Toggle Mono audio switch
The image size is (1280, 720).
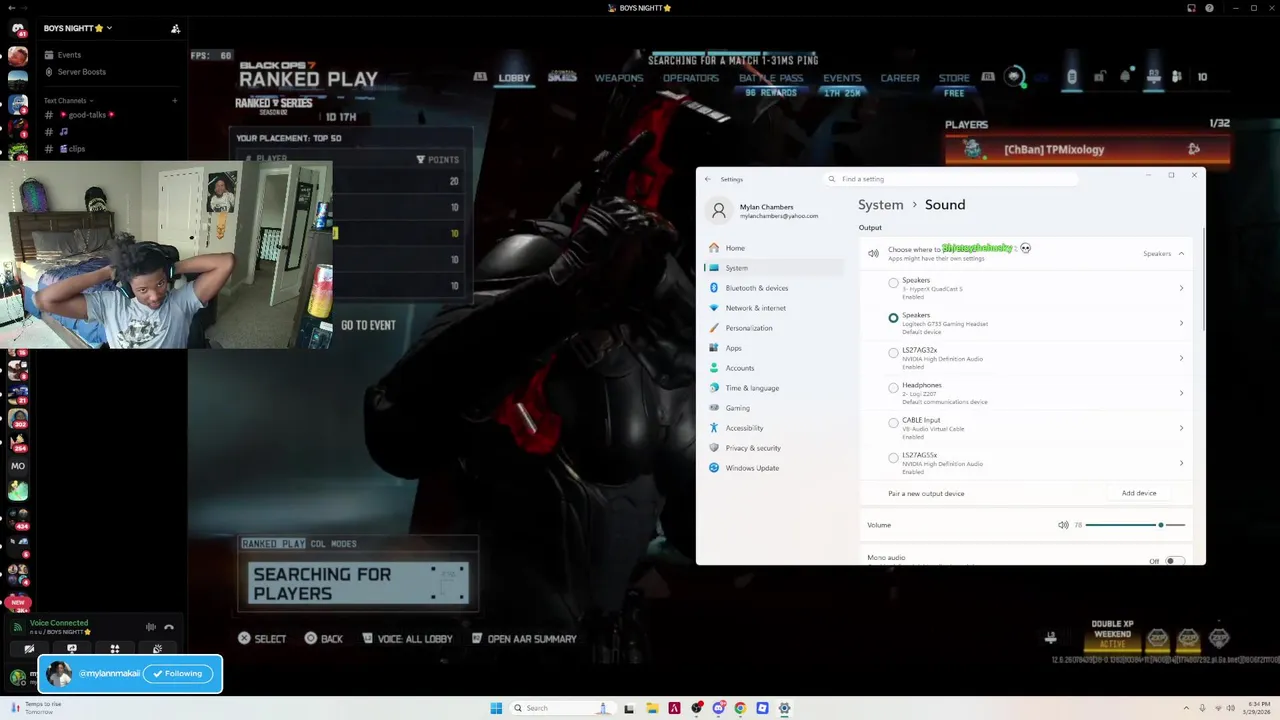[x=1174, y=561]
